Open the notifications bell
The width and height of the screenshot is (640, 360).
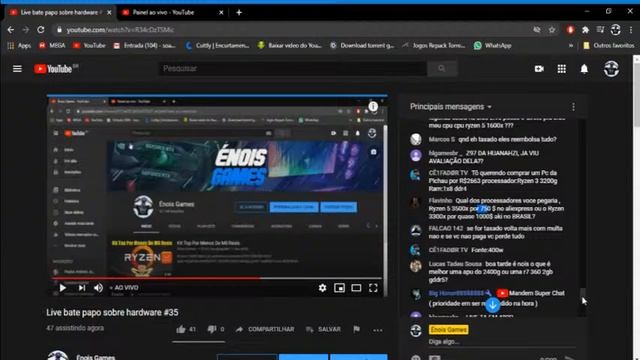click(x=584, y=69)
